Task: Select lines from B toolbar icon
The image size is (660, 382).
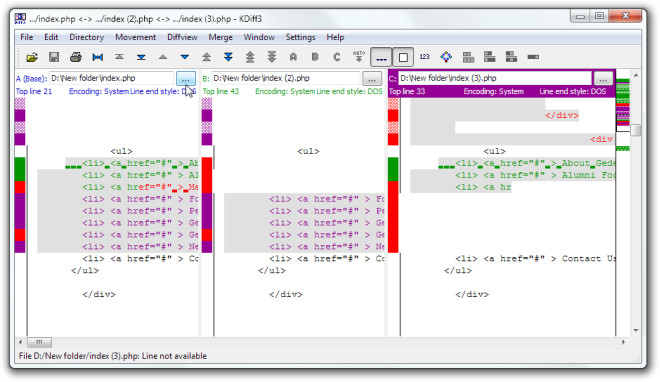Action: coord(315,57)
